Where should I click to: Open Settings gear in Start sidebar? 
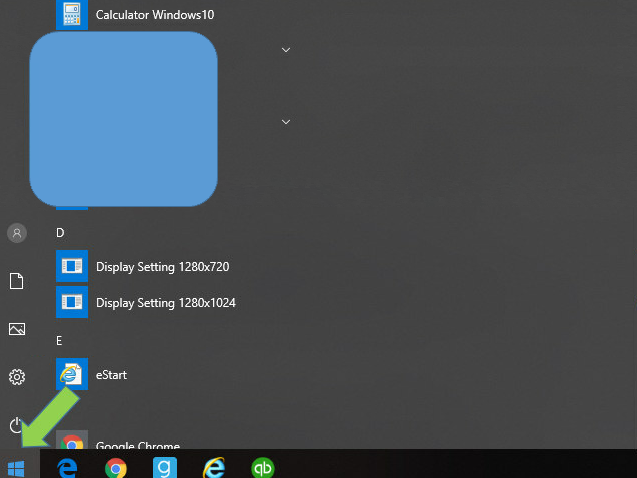(17, 377)
